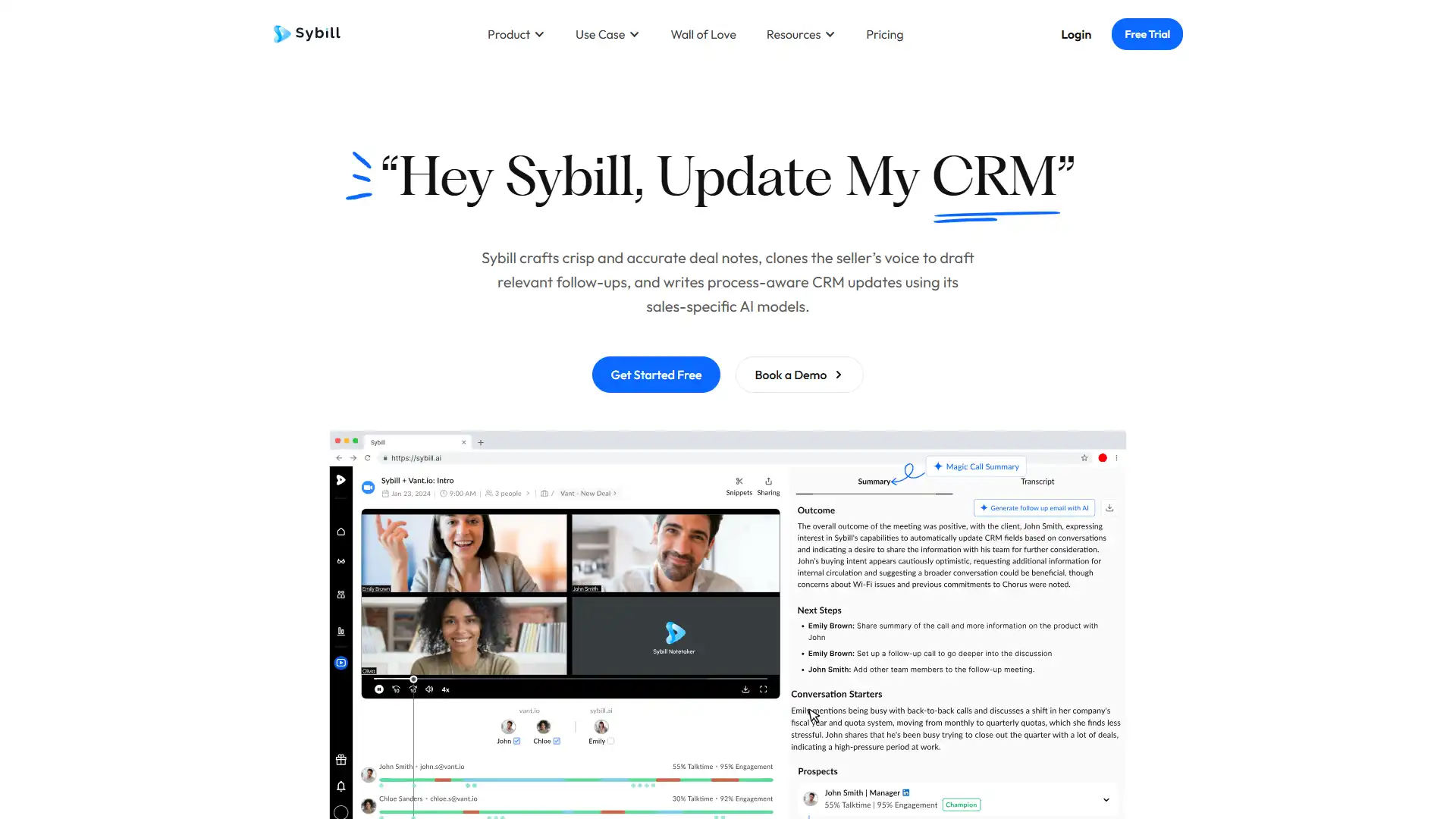Click the Get Started Free button
The image size is (1456, 819).
[656, 374]
